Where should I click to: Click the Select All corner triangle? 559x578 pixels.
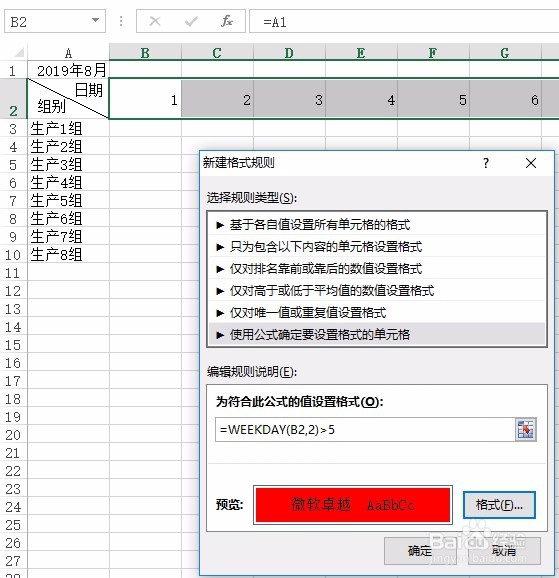[18, 52]
